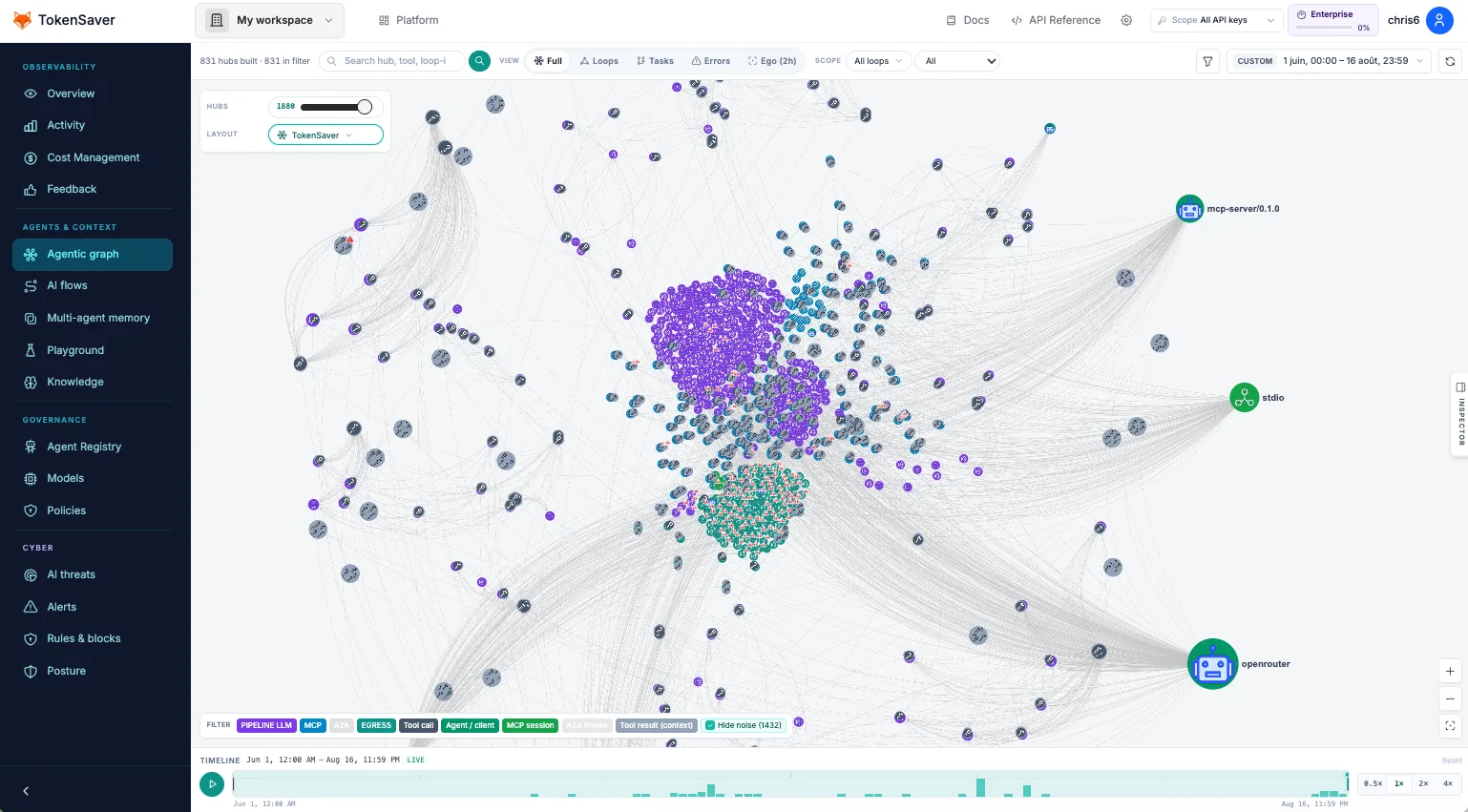The height and width of the screenshot is (812, 1468).
Task: Open the All select dropdown
Action: point(957,61)
